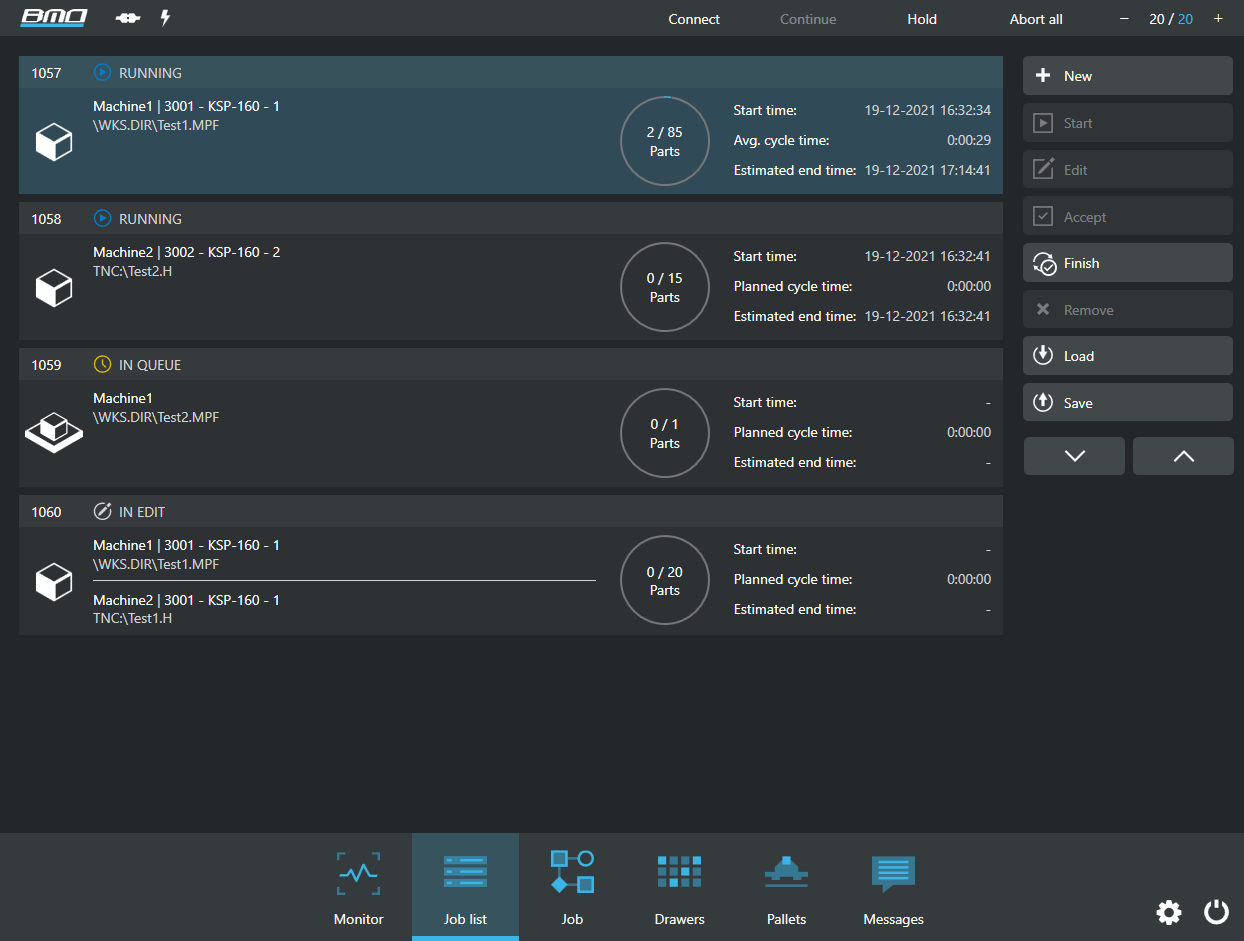
Task: Move selected job down with chevron
Action: point(1074,456)
